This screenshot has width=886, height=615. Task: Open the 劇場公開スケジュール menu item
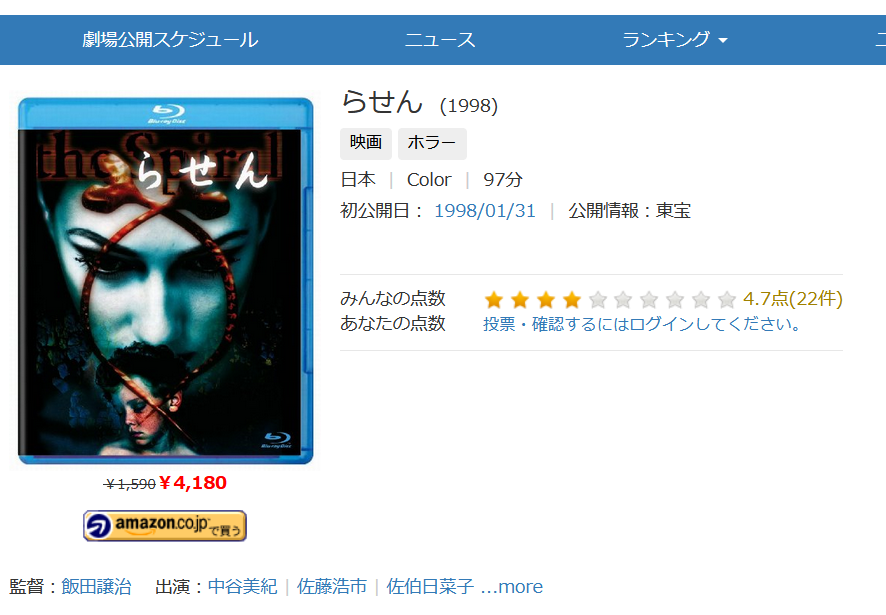pos(170,40)
